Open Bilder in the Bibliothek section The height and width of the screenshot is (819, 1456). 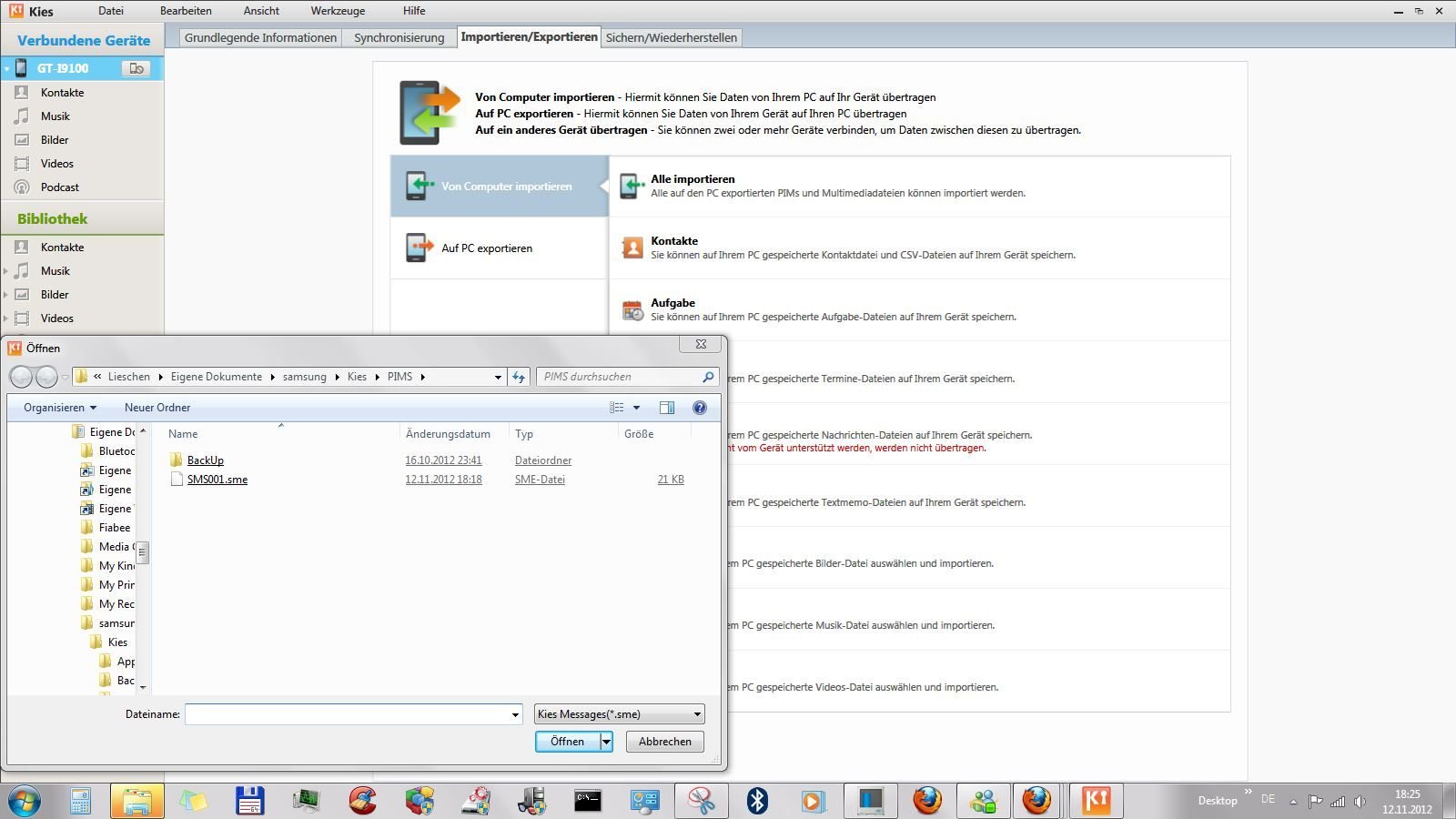click(55, 294)
